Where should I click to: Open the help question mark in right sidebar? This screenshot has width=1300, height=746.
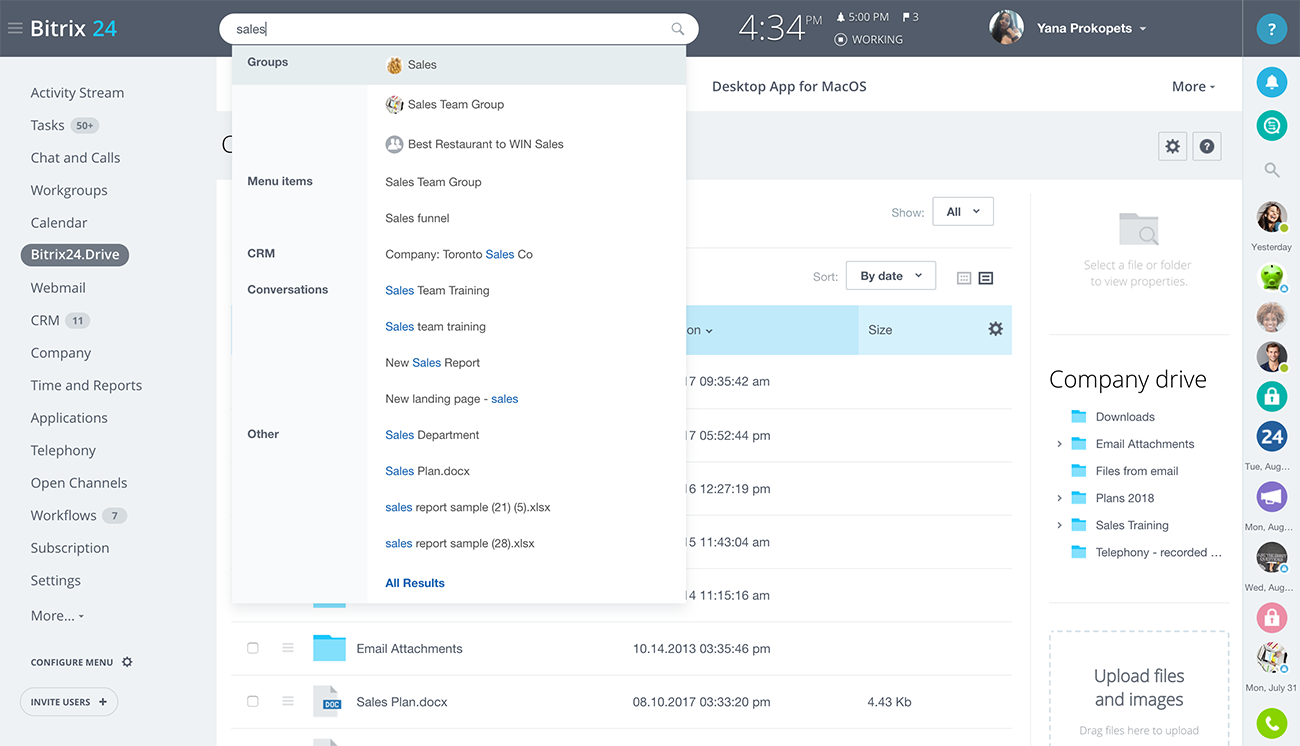[1271, 29]
